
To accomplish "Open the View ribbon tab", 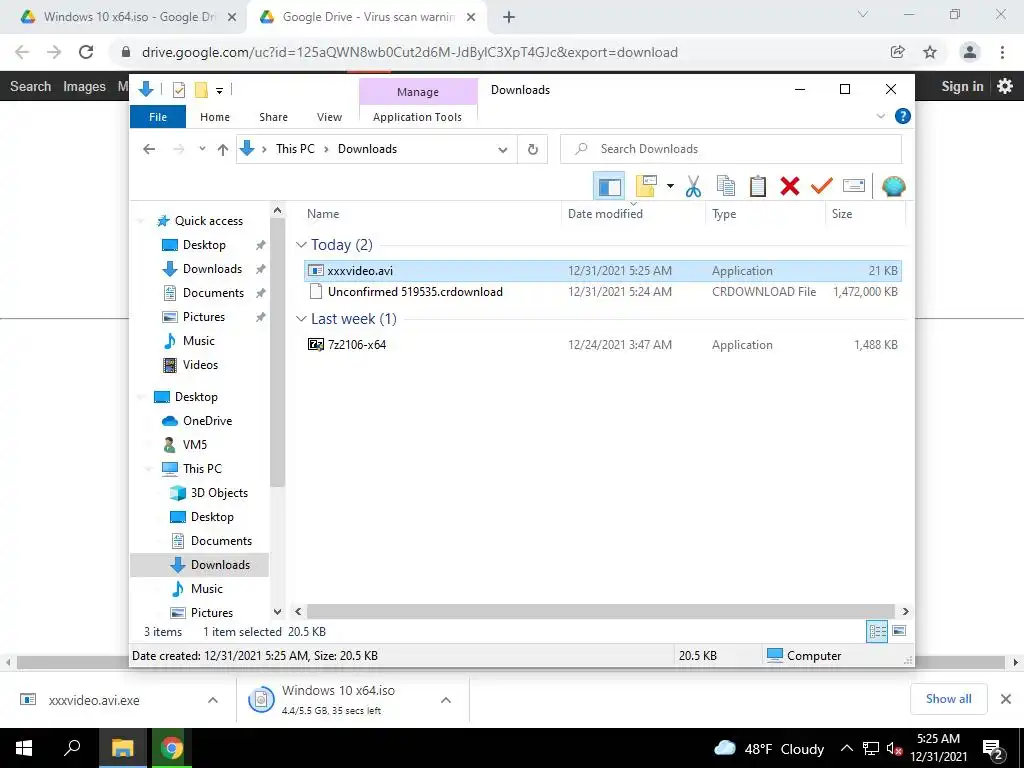I will click(x=329, y=117).
